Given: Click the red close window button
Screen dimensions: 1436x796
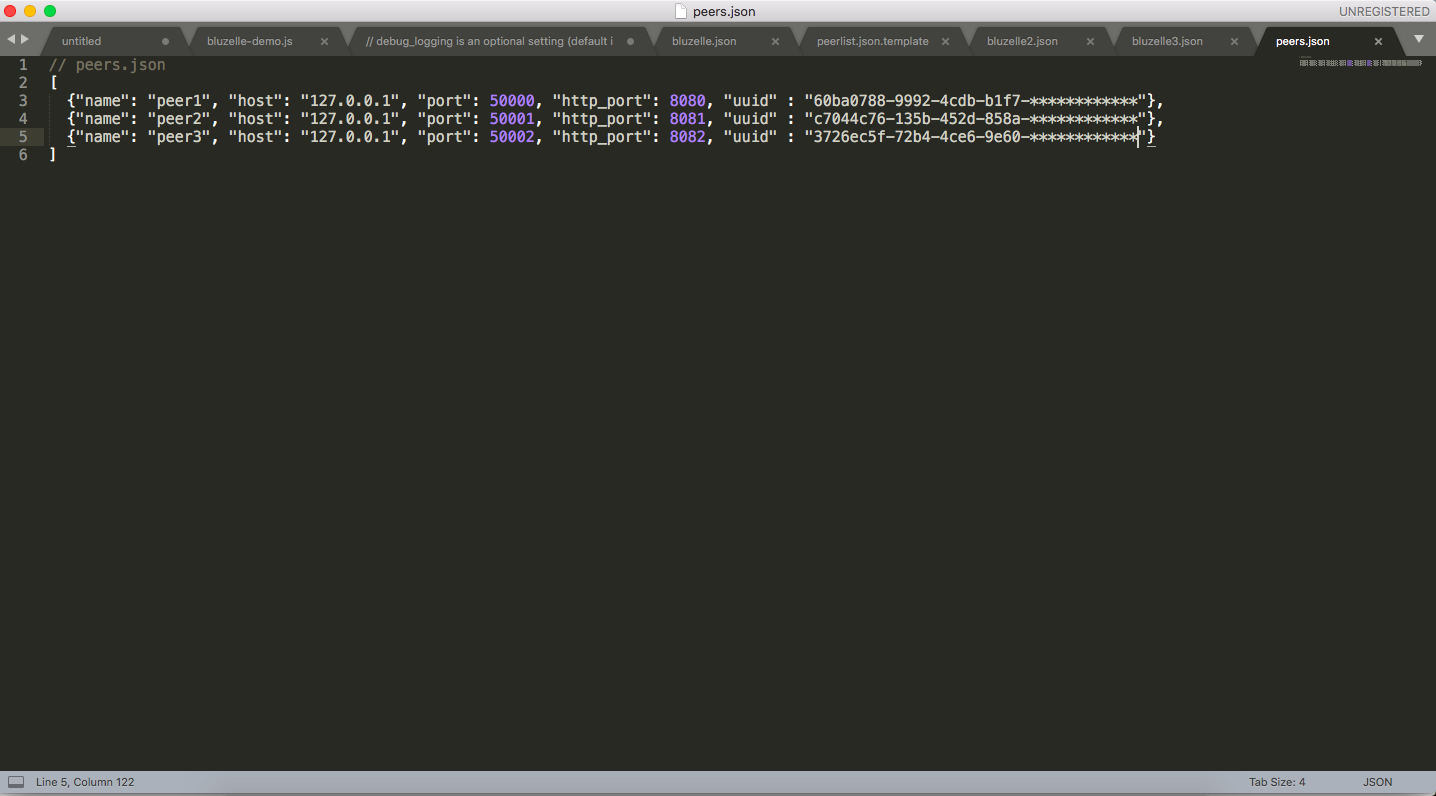Looking at the screenshot, I should coord(10,11).
